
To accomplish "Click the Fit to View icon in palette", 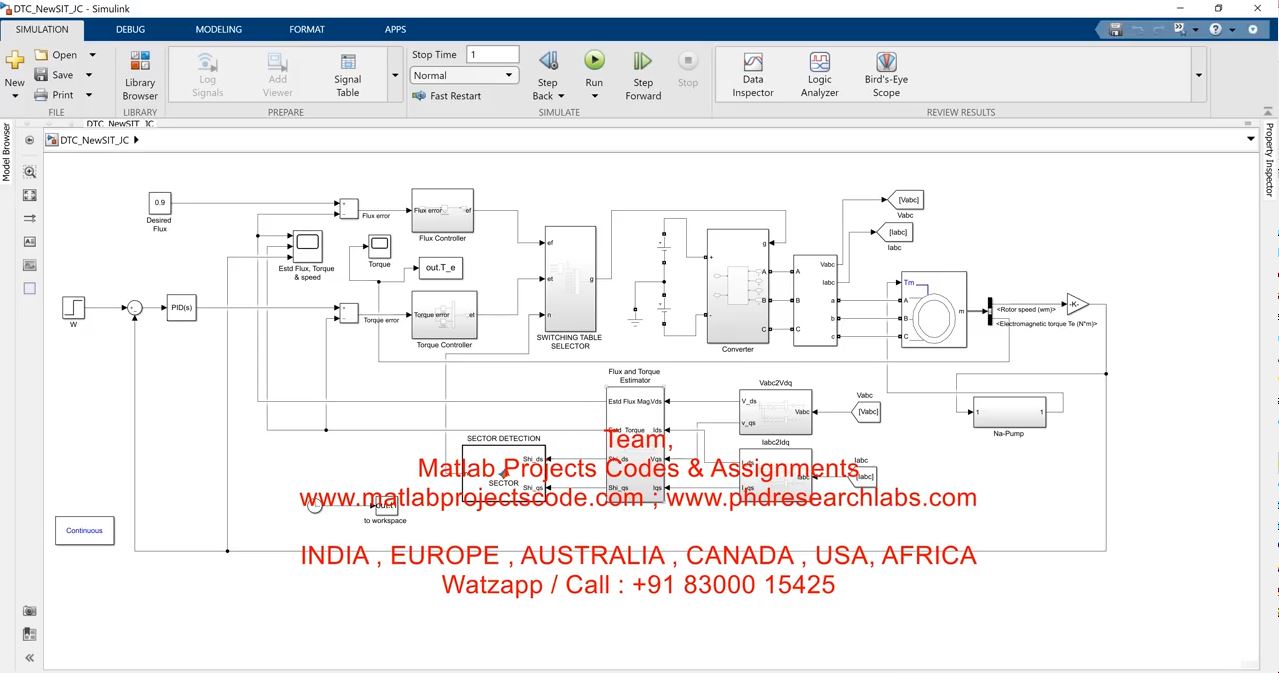I will 29,196.
